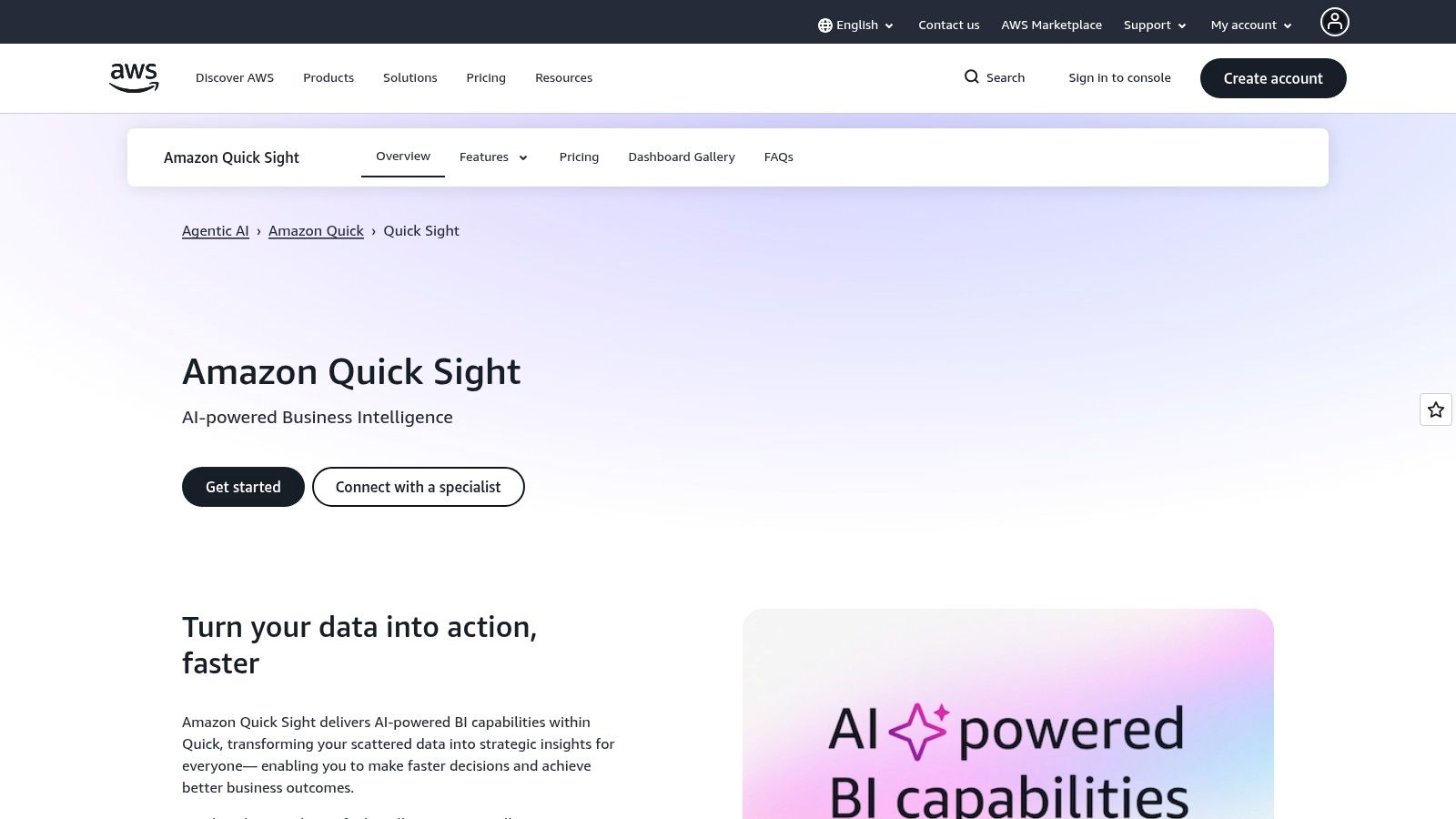The height and width of the screenshot is (819, 1456).
Task: Click the Connect with a specialist button
Action: 418,487
